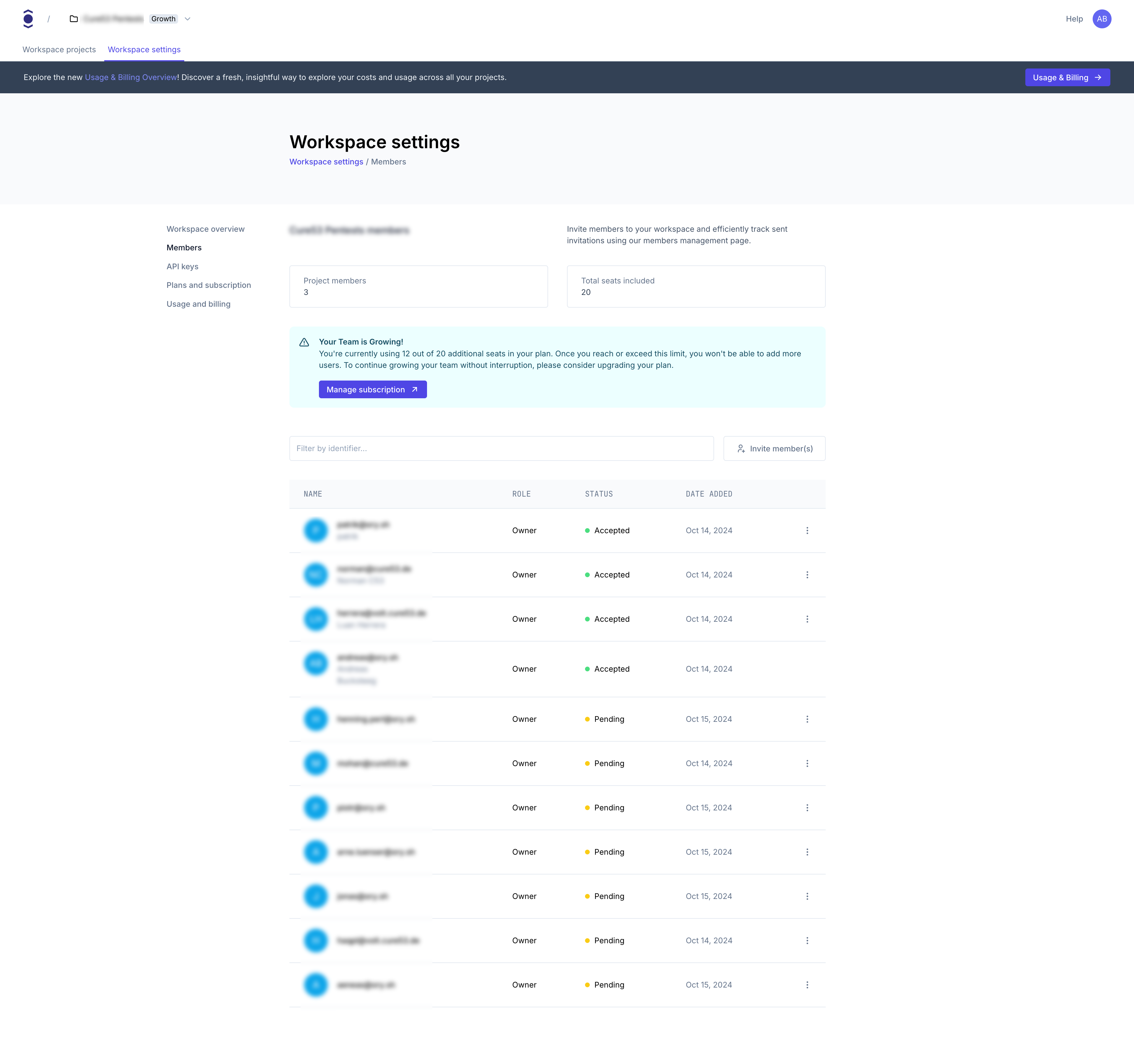Click the Manage subscription button

click(372, 389)
